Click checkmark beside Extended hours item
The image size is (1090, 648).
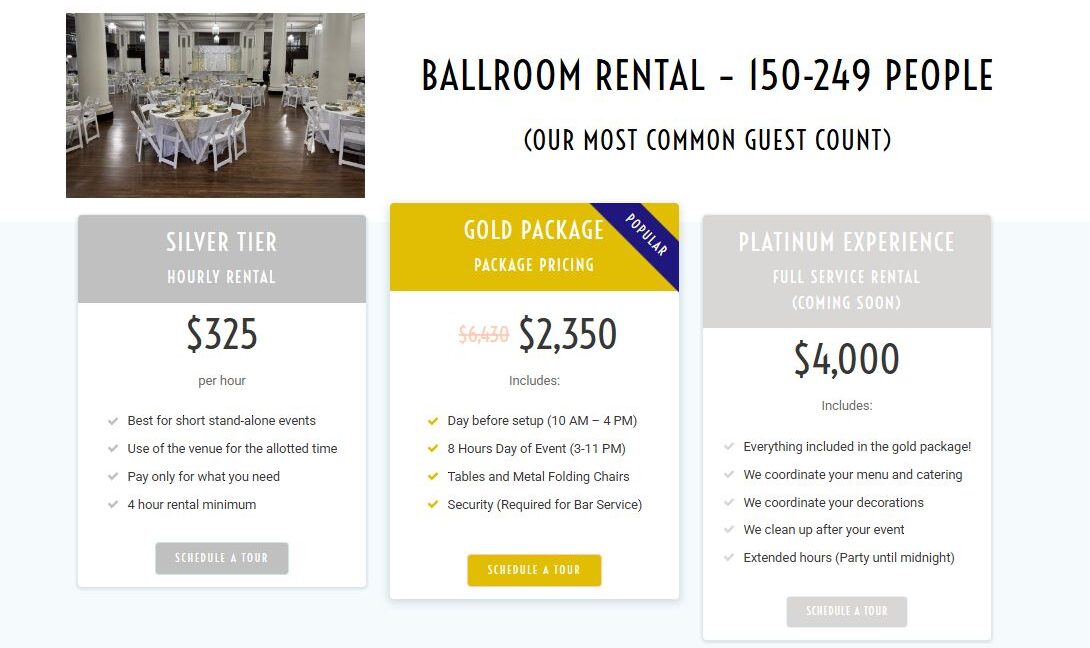tap(729, 558)
